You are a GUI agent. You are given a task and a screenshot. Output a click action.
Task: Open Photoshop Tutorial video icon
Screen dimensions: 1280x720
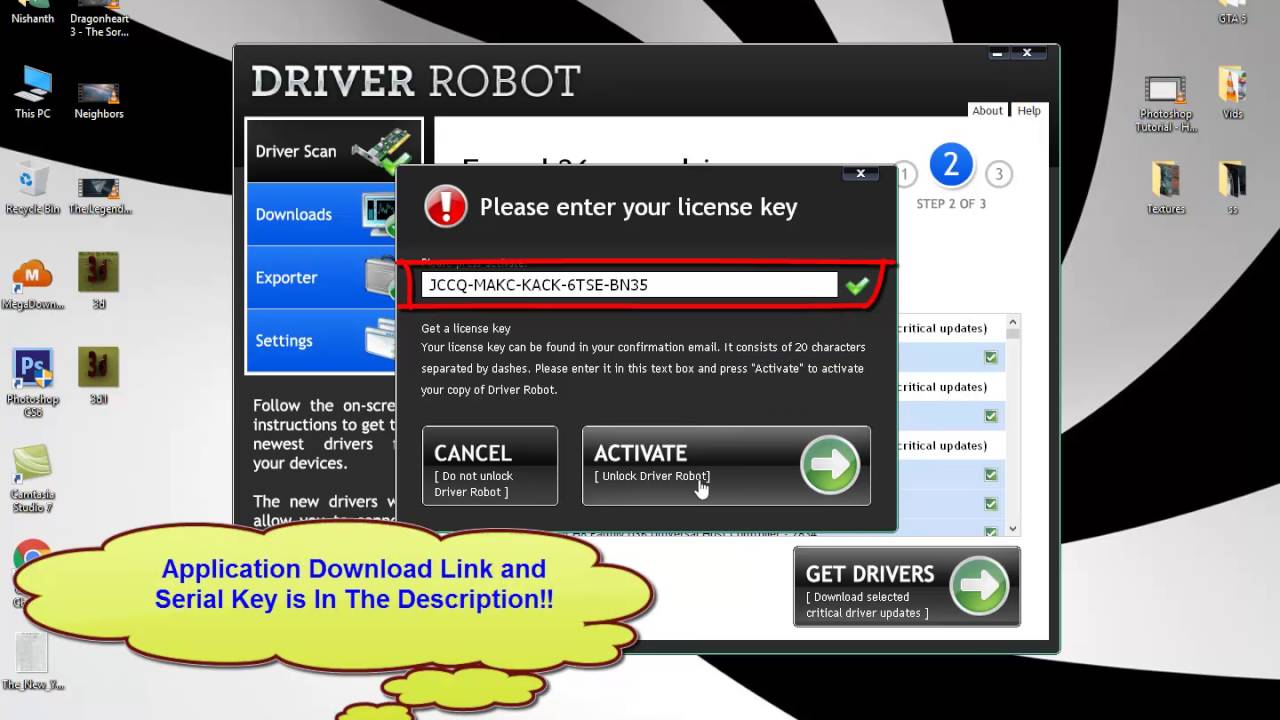(x=1166, y=104)
